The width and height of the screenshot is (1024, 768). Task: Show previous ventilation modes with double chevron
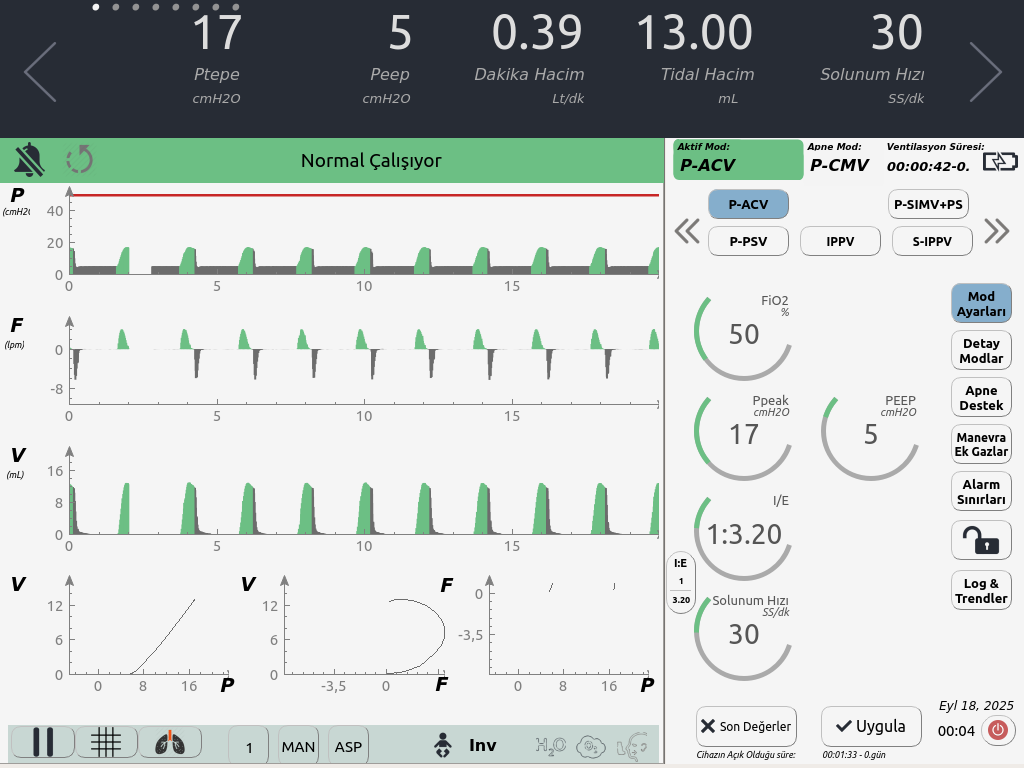coord(687,231)
